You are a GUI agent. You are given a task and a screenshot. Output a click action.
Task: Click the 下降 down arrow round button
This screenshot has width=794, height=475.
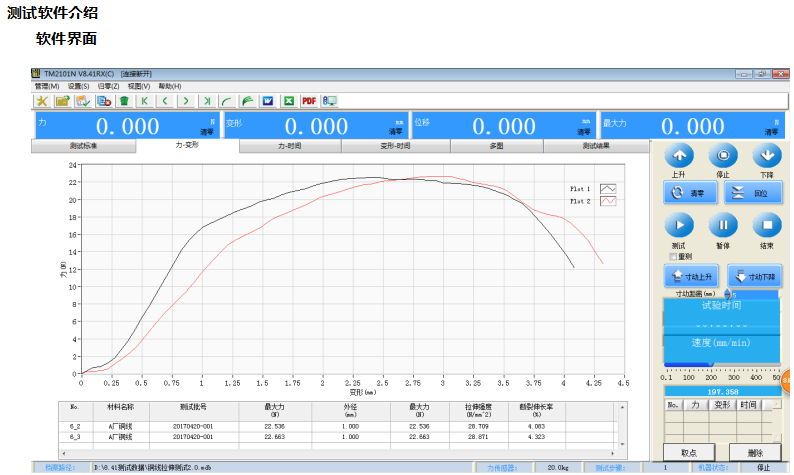click(x=767, y=156)
